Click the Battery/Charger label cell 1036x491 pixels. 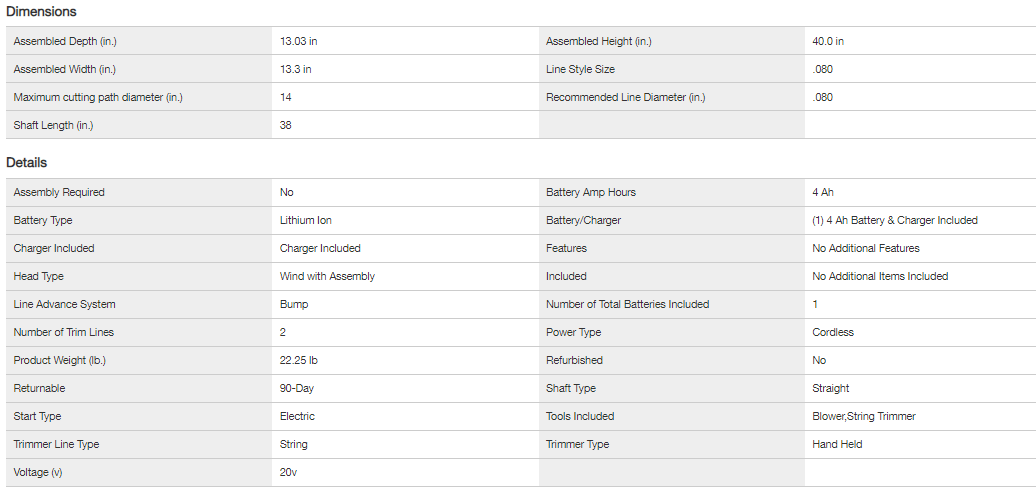click(x=583, y=220)
